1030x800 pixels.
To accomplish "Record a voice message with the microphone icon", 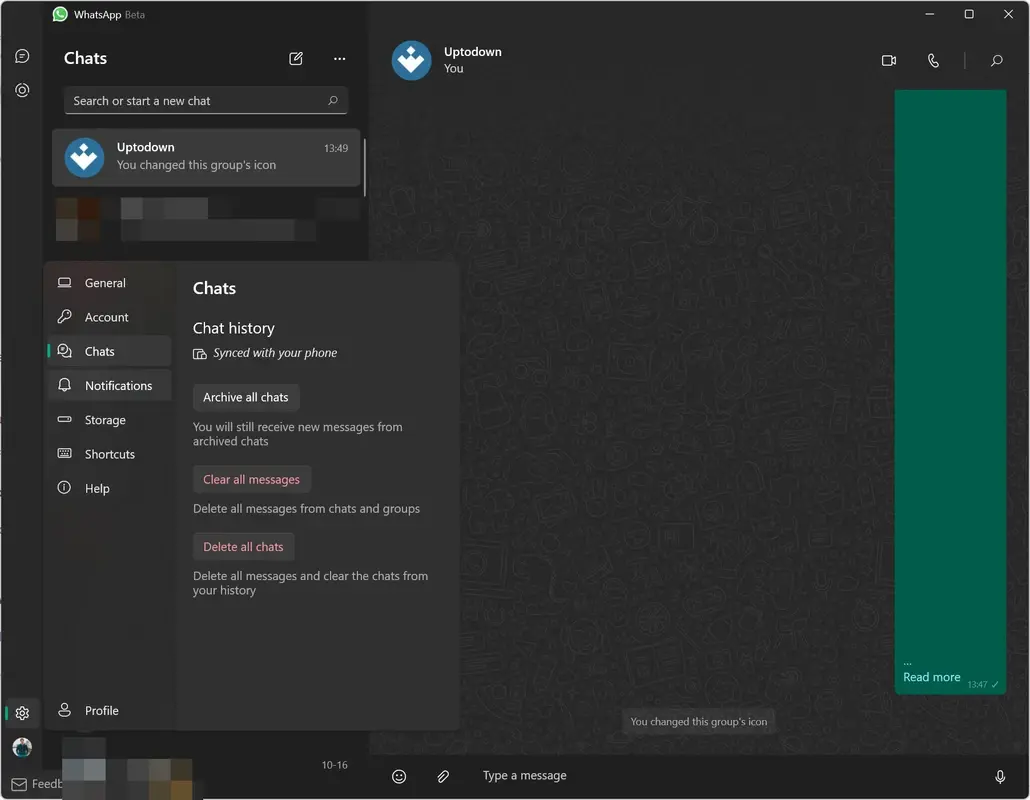I will (1000, 775).
